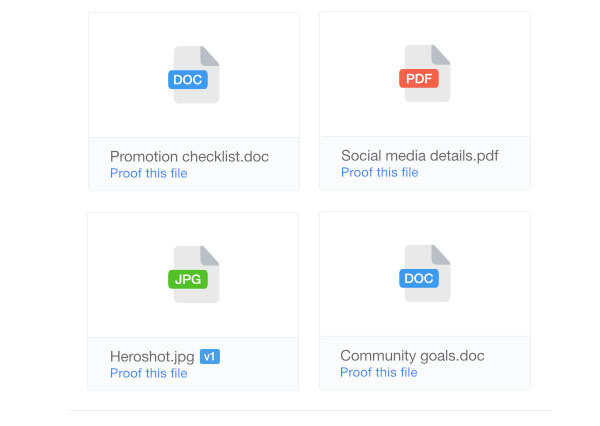Proof this file for Heroshot.jpg

[x=149, y=373]
